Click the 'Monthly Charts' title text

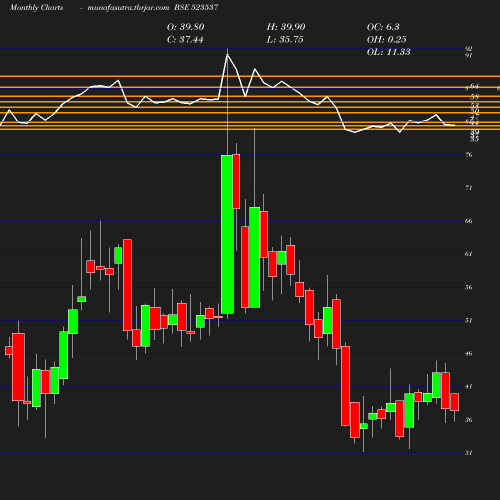click(x=36, y=8)
